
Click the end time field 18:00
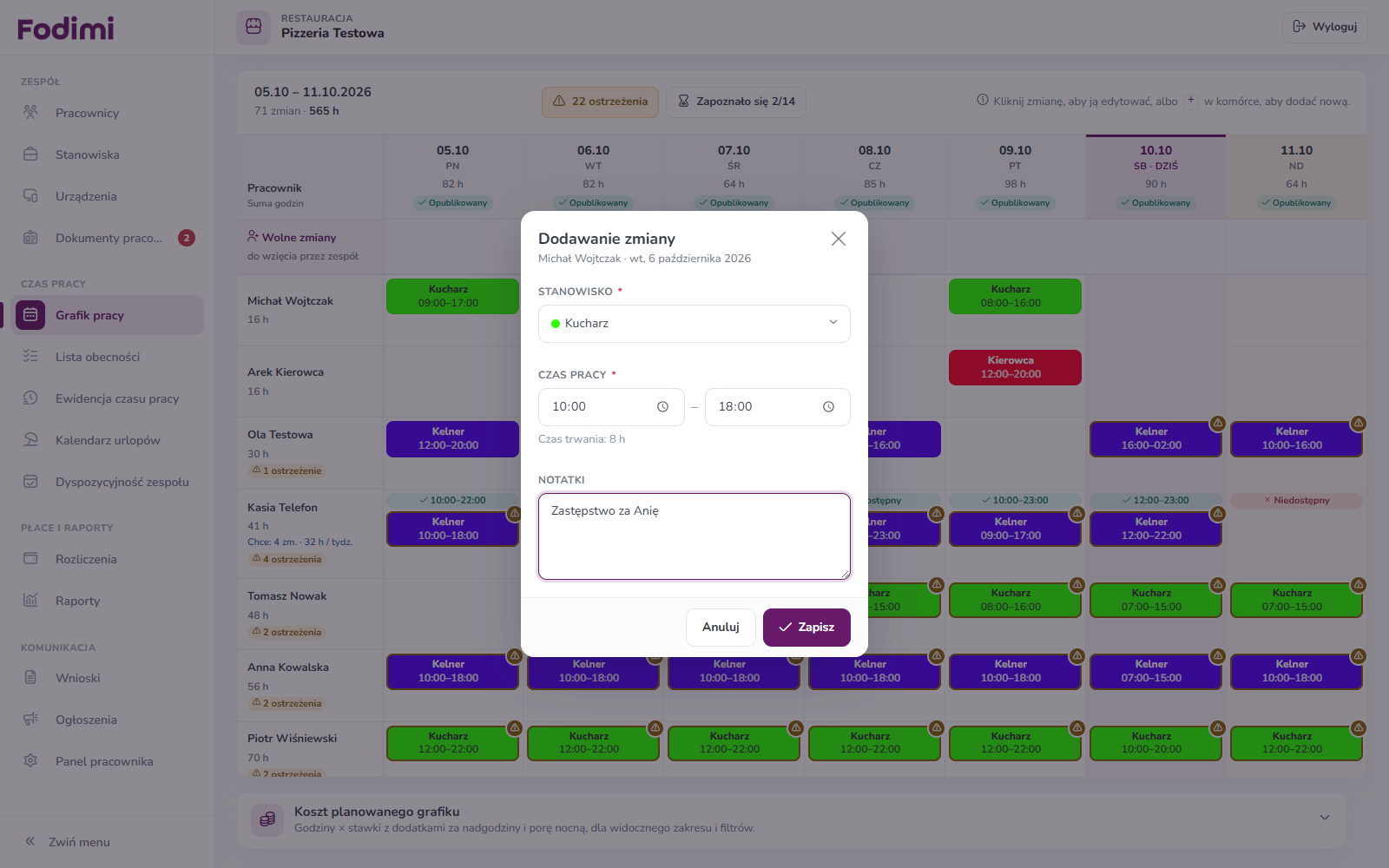[x=778, y=407]
